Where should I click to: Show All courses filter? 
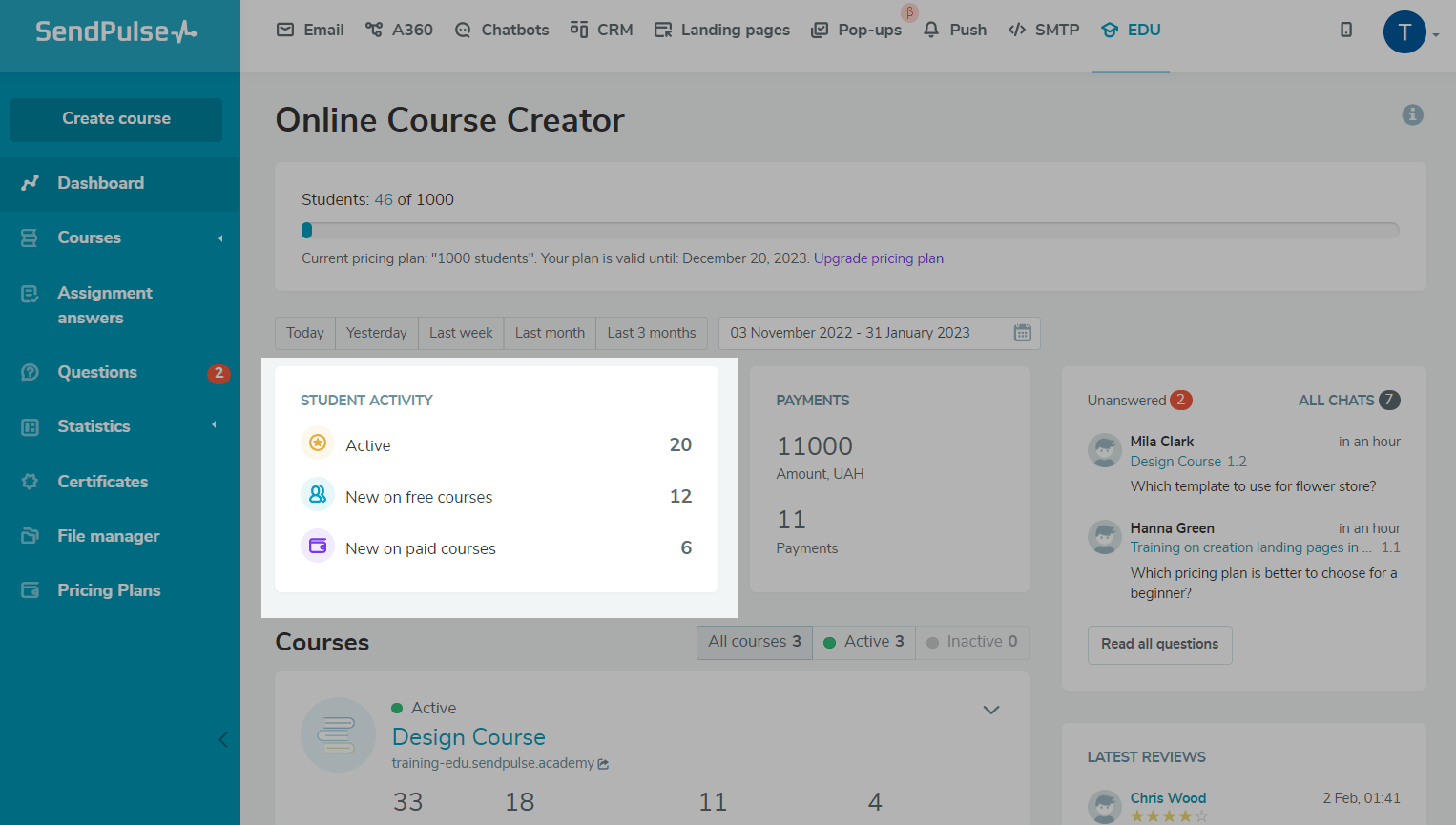point(754,642)
